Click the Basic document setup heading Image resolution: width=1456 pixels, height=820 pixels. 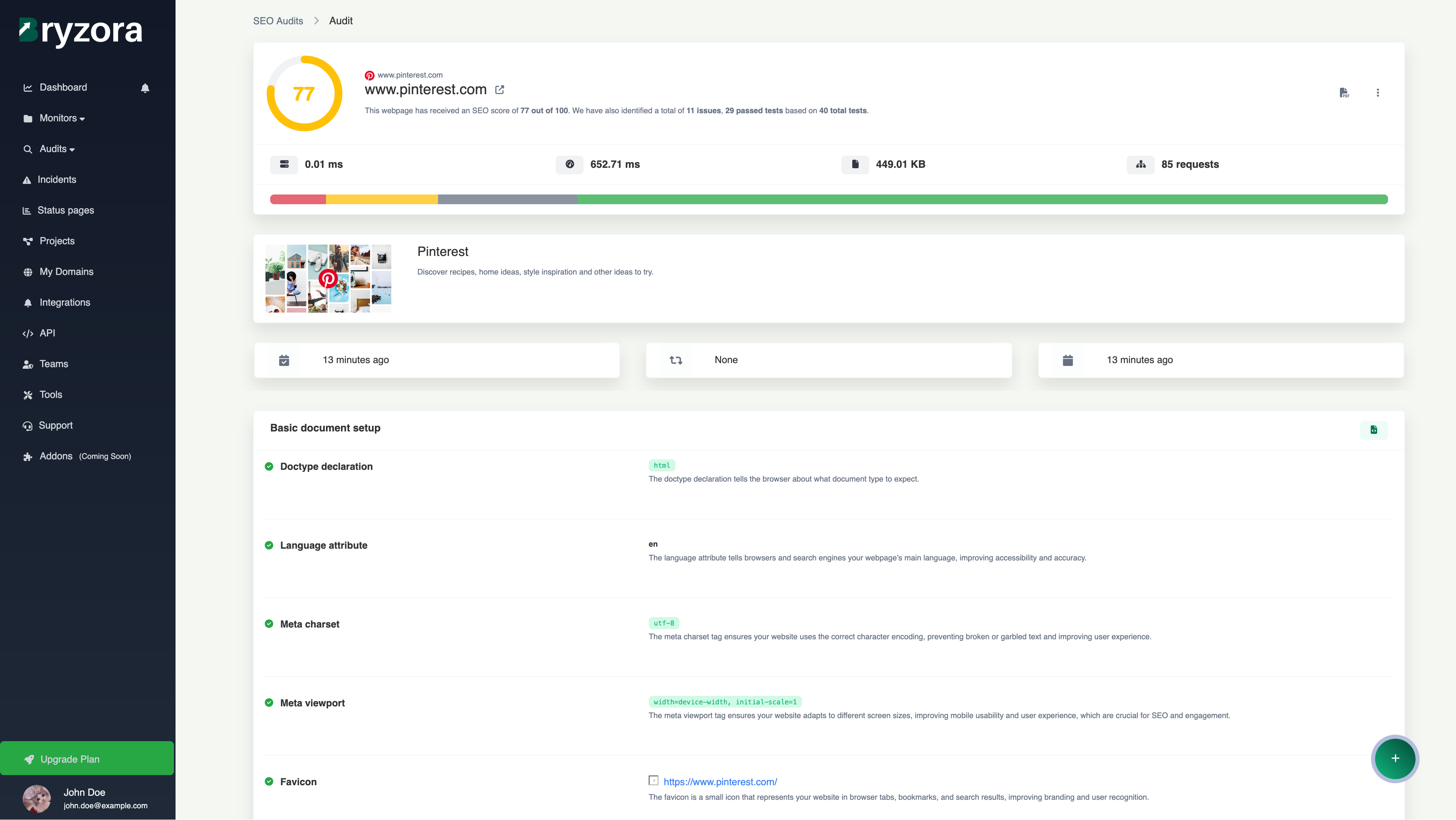point(325,428)
